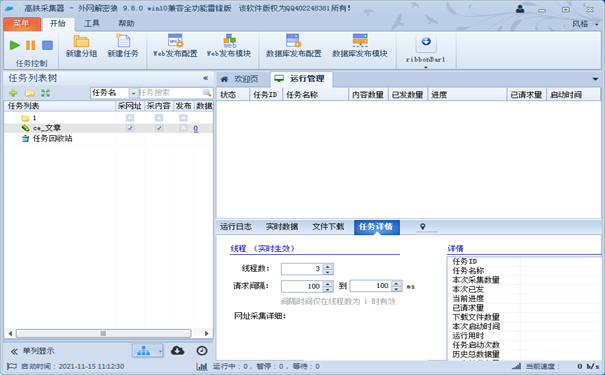The width and height of the screenshot is (605, 375).
Task: Uncheck 采网址 for ce_文章
Action: click(130, 128)
